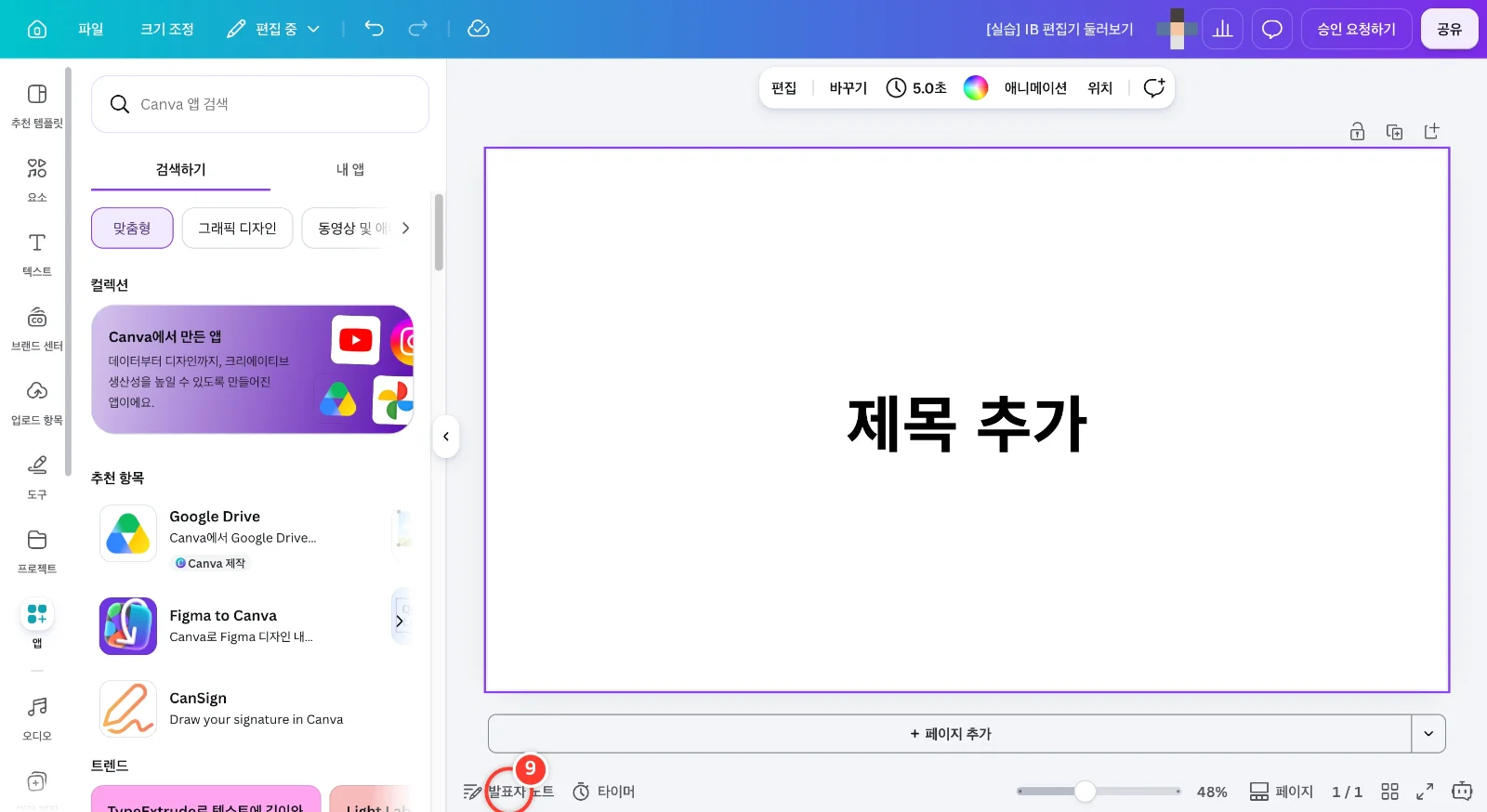The image size is (1487, 812).
Task: Lock the page with padlock icon
Action: (x=1358, y=132)
